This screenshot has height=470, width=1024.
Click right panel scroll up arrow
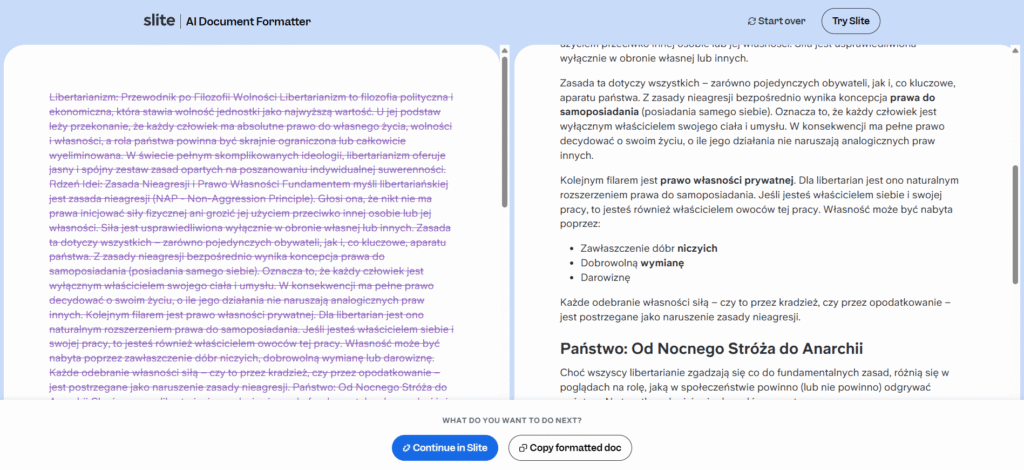point(1014,51)
